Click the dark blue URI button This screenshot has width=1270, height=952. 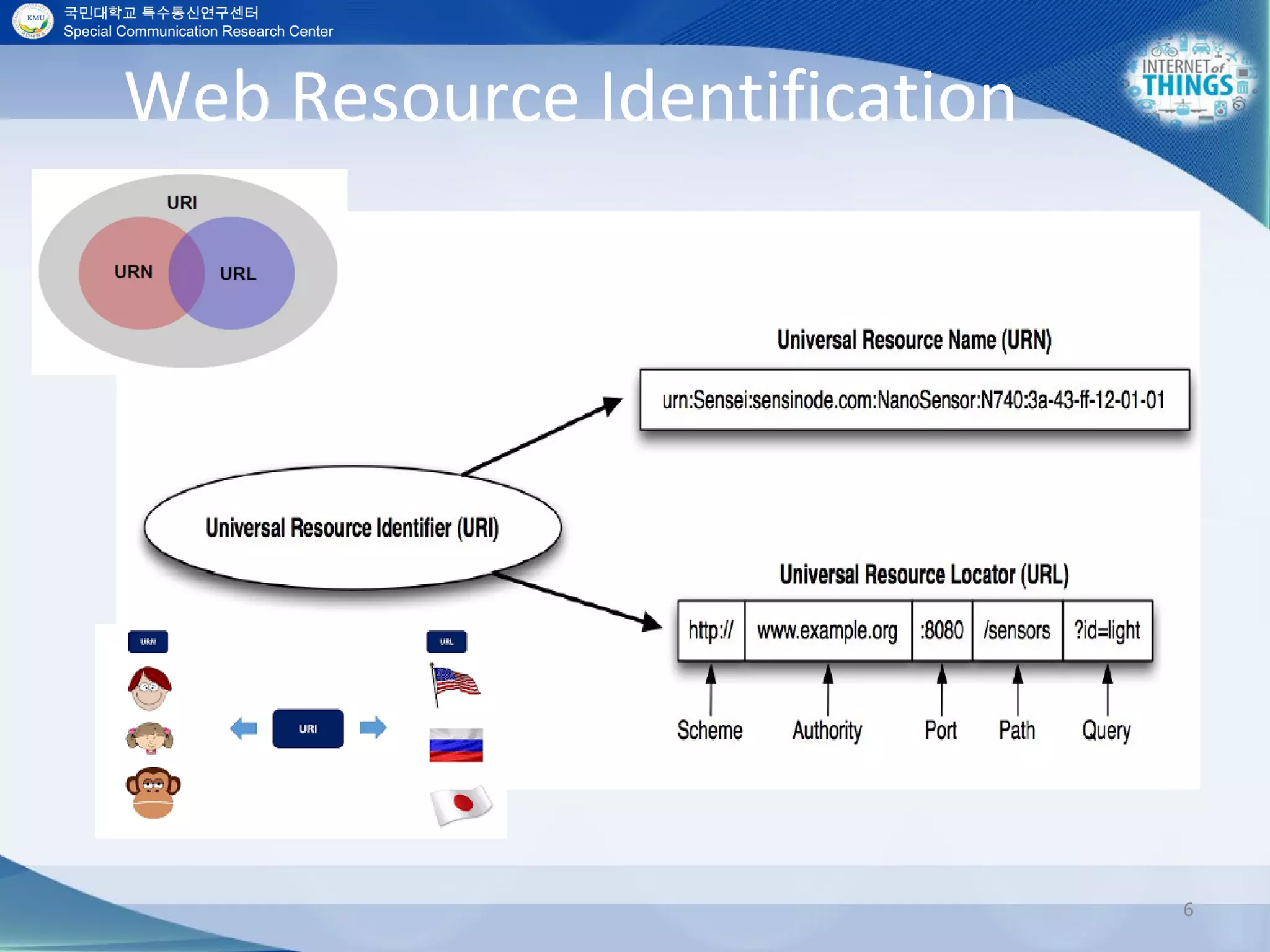coord(308,728)
